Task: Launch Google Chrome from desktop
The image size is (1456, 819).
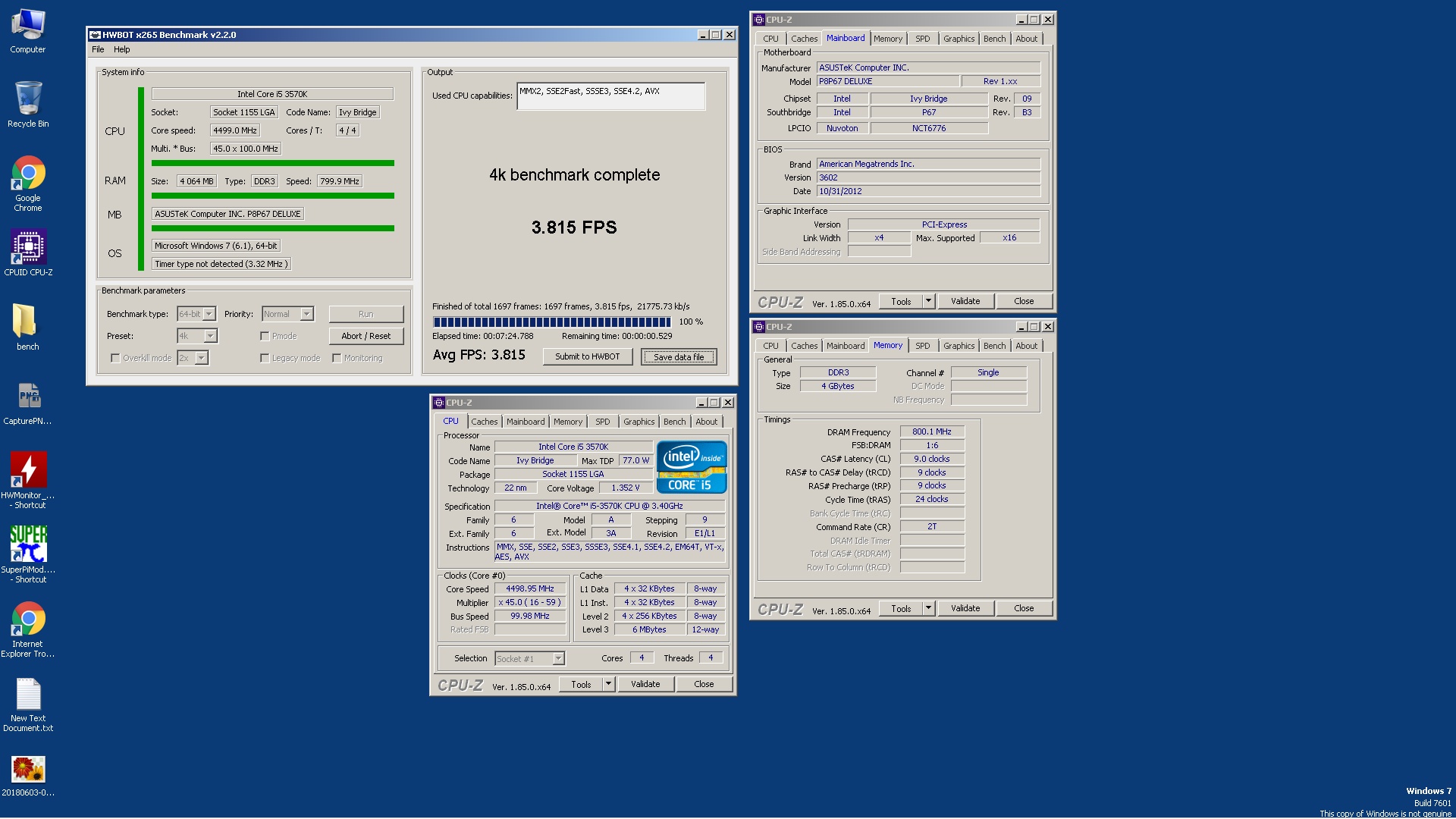Action: 28,184
